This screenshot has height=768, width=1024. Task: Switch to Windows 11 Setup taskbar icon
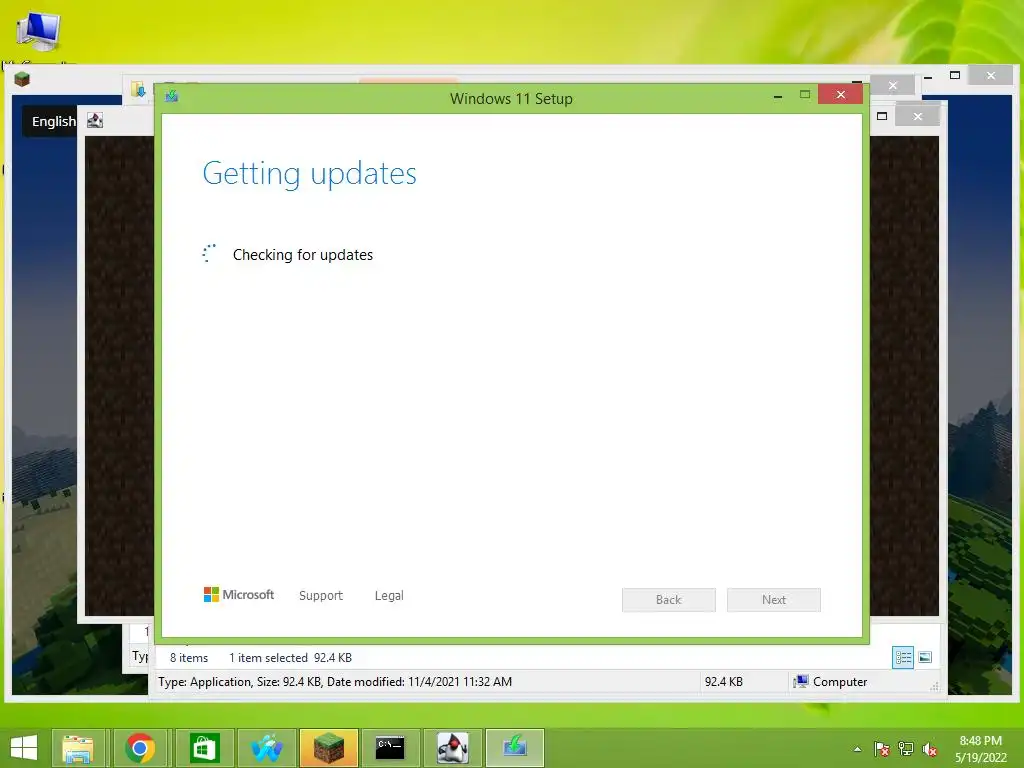click(515, 748)
